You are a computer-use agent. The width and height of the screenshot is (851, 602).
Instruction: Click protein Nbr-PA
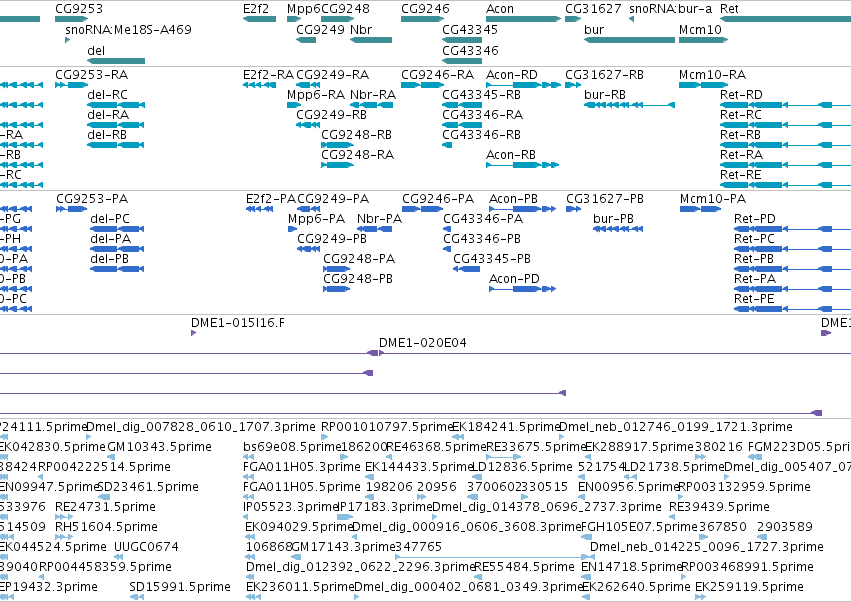(374, 229)
